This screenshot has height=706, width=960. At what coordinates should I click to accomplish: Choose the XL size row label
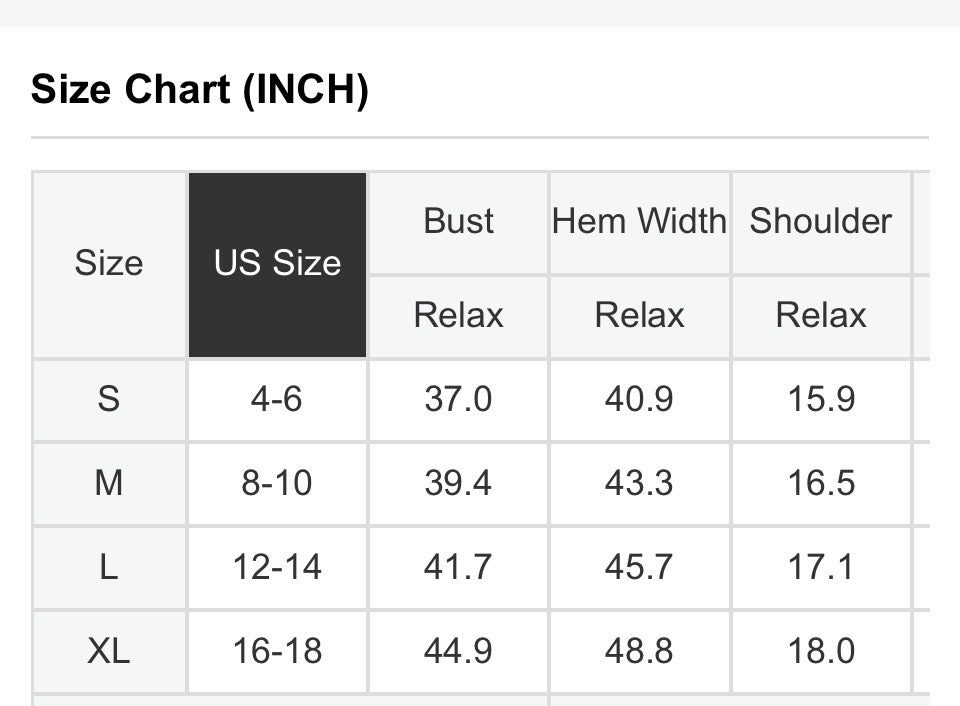108,652
